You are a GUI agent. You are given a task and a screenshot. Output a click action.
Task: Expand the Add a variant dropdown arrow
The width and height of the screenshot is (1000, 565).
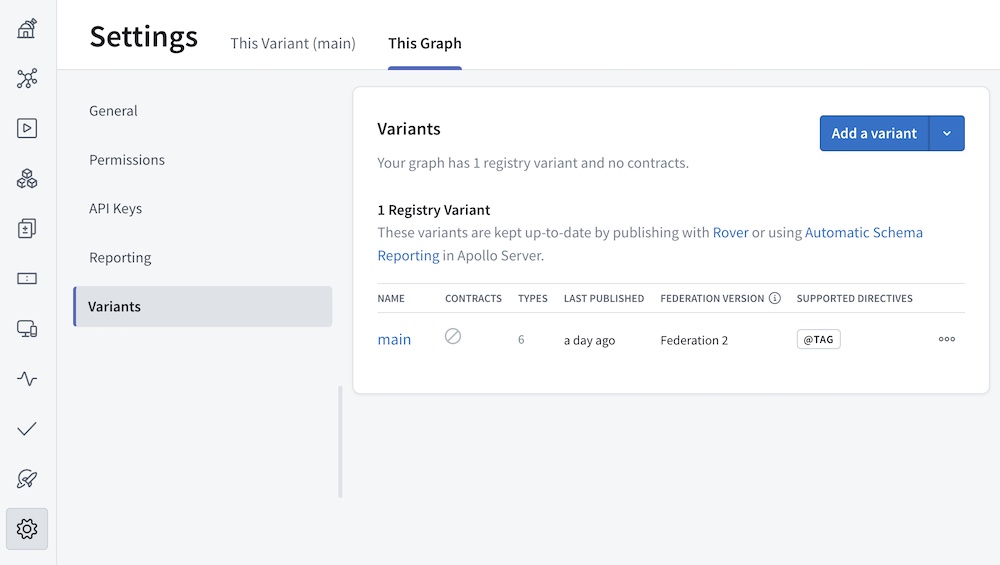click(947, 133)
